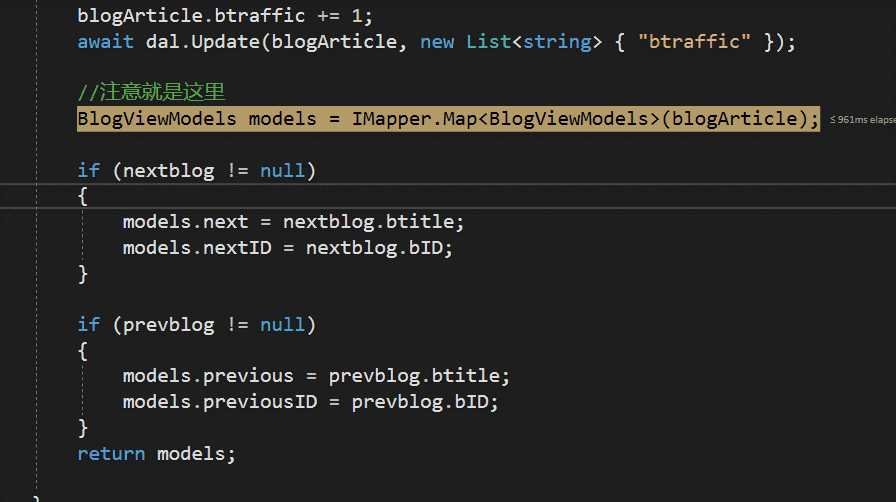Image resolution: width=896 pixels, height=502 pixels.
Task: Click the closing brace of the nextblog block
Action: tap(83, 274)
